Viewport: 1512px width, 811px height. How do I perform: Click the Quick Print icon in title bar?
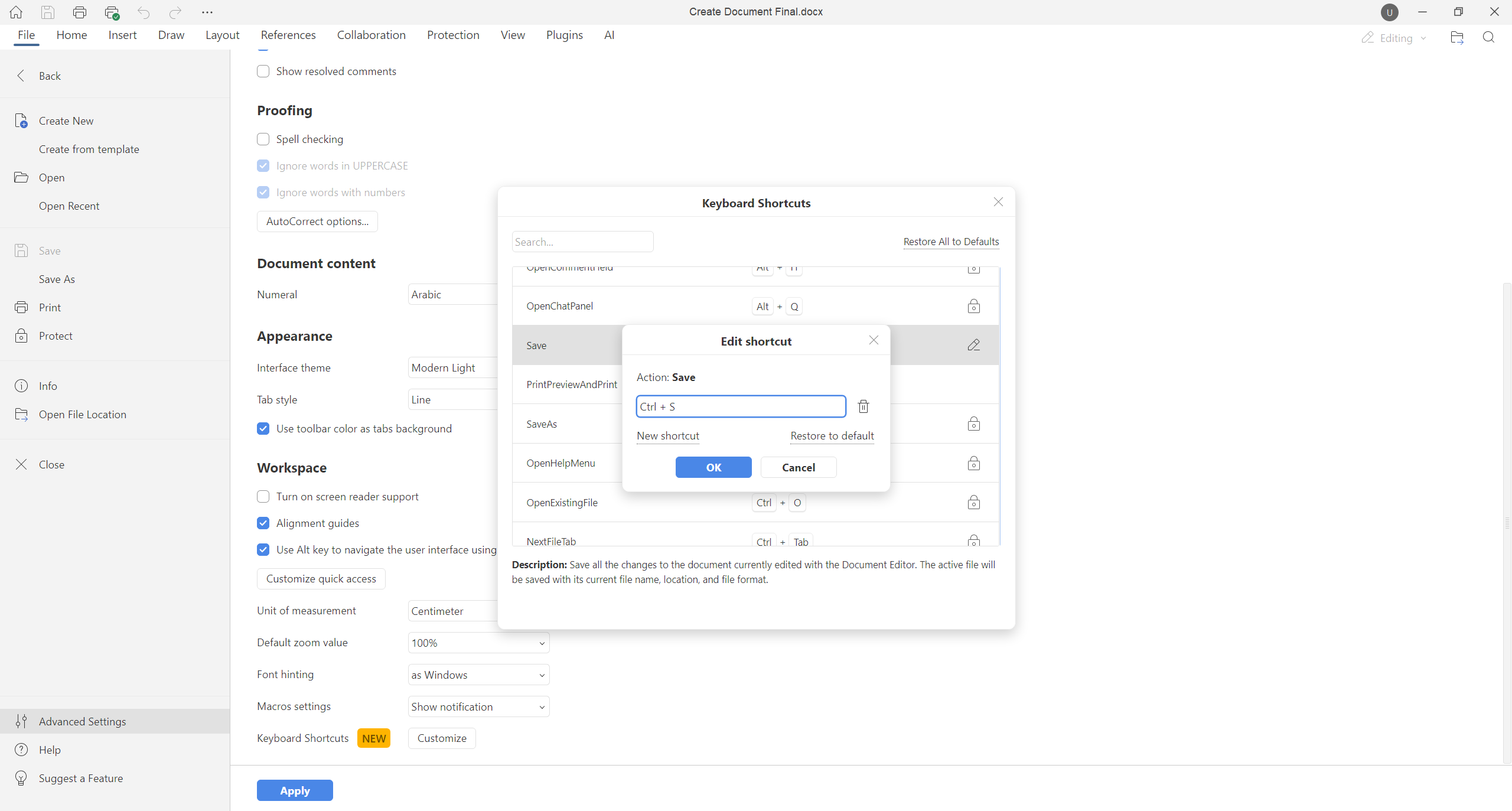pyautogui.click(x=112, y=12)
